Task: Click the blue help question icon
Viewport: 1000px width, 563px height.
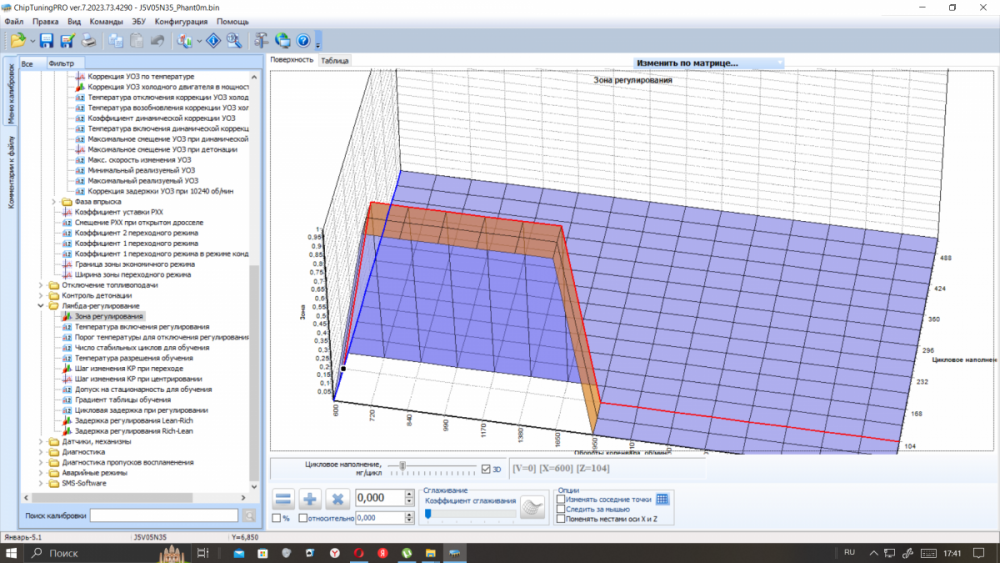Action: (303, 41)
